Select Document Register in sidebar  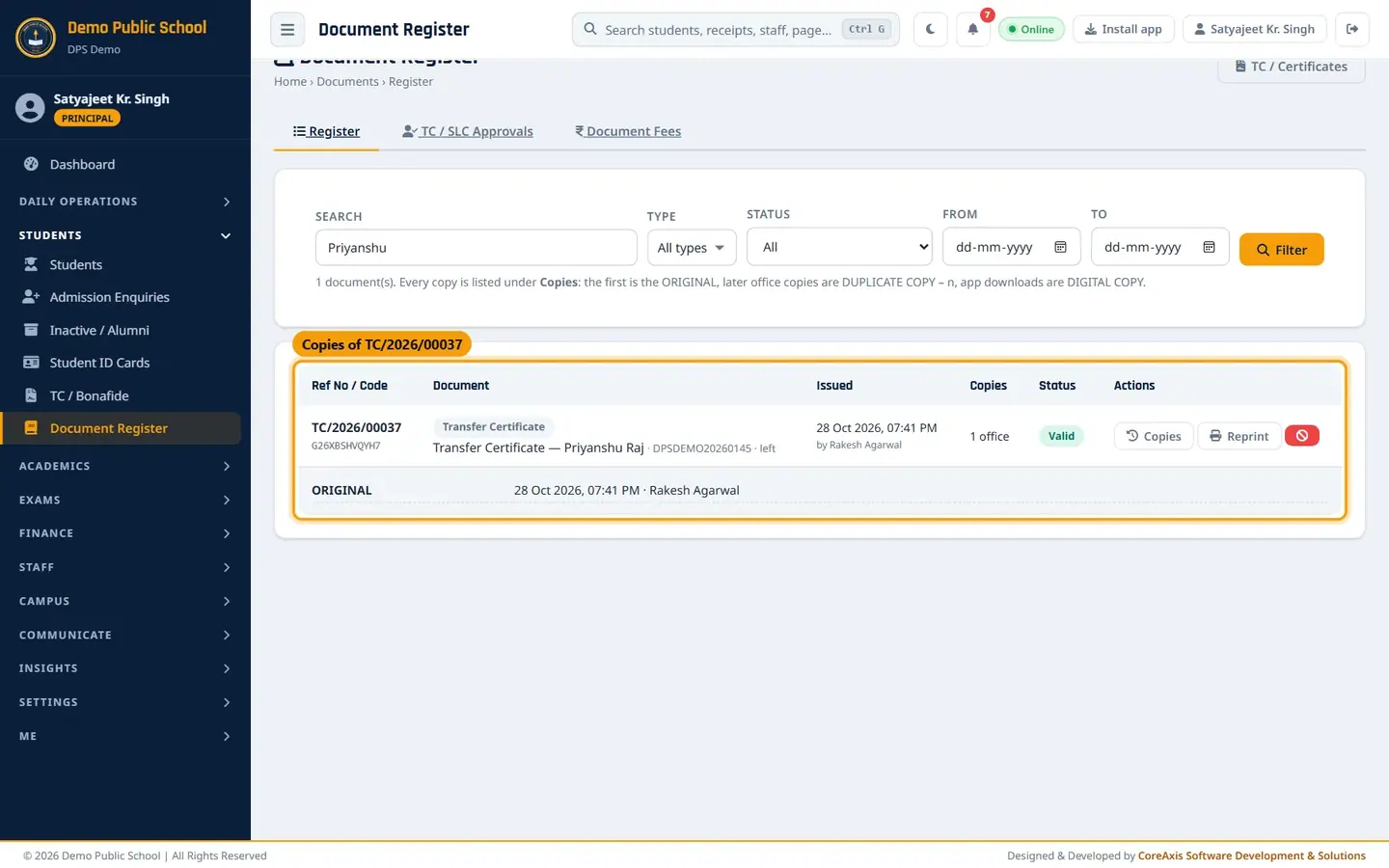point(123,428)
